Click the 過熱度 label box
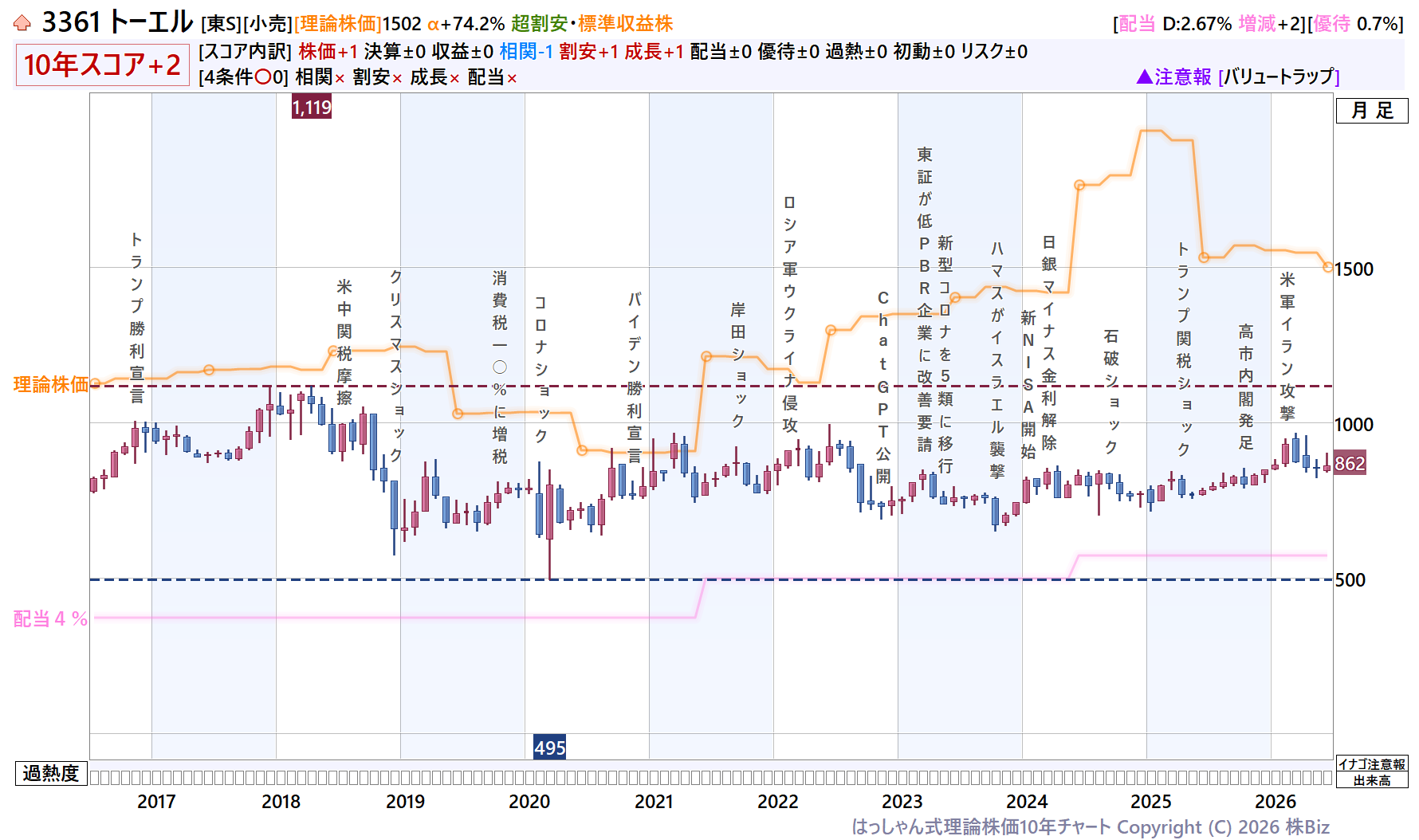The image size is (1419, 840). [51, 773]
